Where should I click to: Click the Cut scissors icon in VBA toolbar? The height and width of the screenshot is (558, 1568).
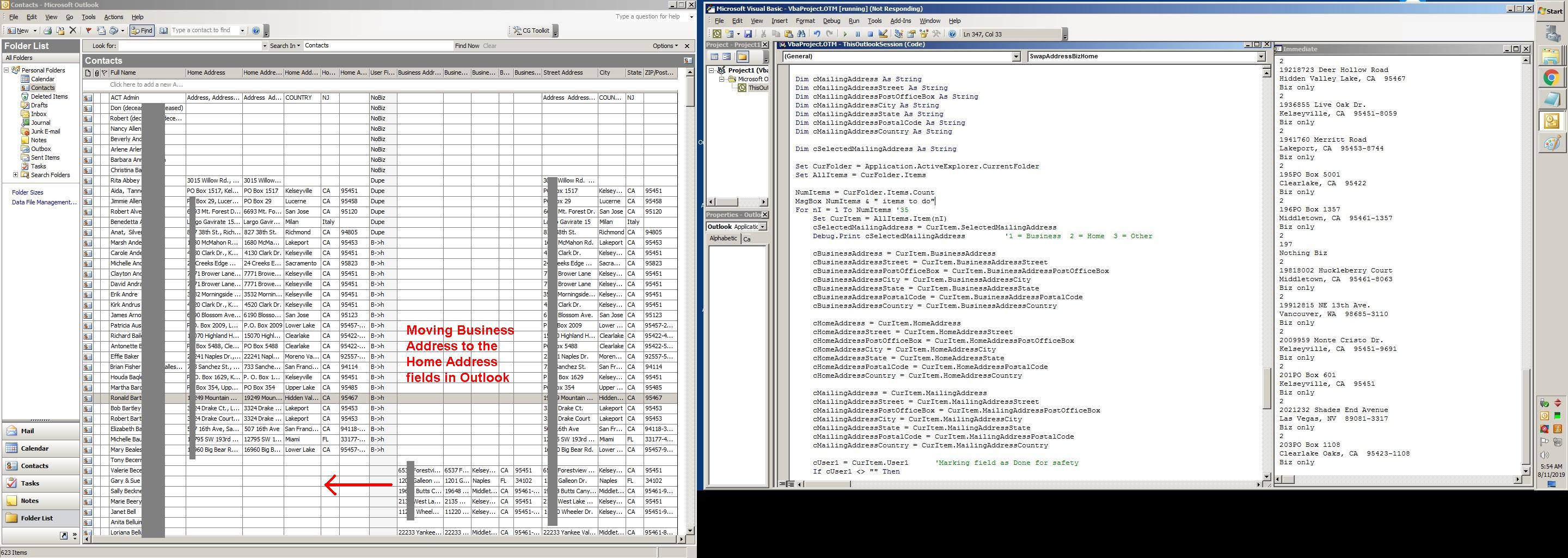[763, 34]
